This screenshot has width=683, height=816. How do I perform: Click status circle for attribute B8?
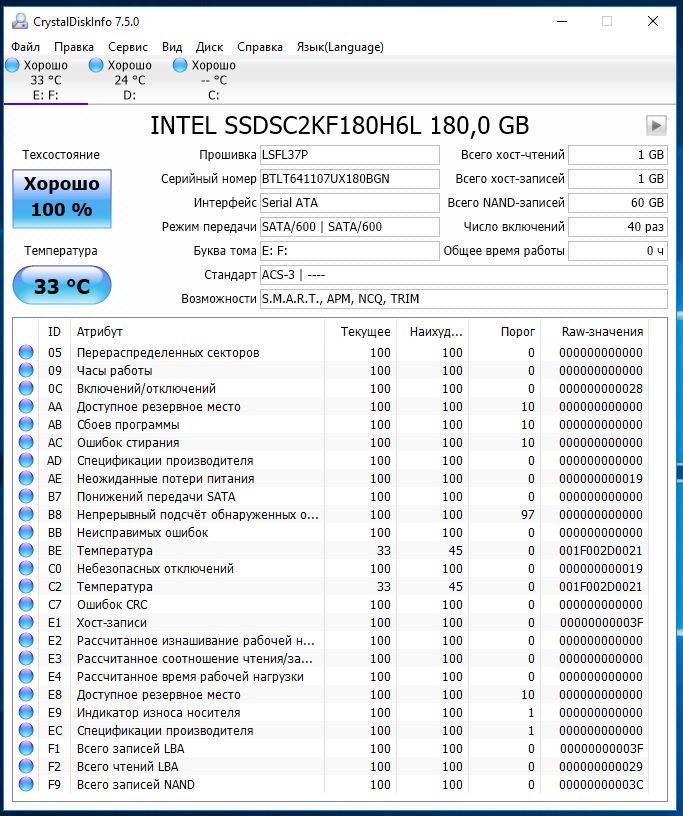point(26,514)
